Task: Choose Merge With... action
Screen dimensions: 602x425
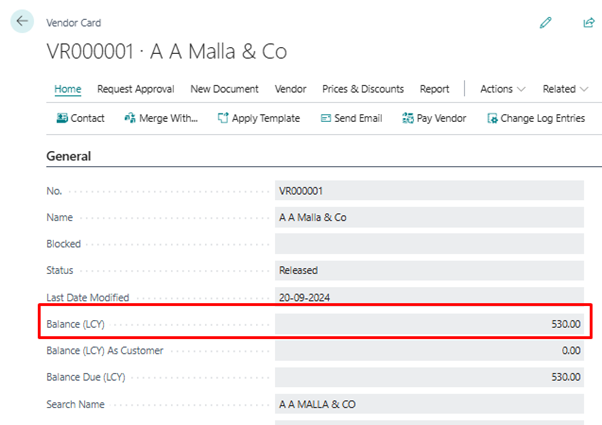Action: click(x=161, y=118)
